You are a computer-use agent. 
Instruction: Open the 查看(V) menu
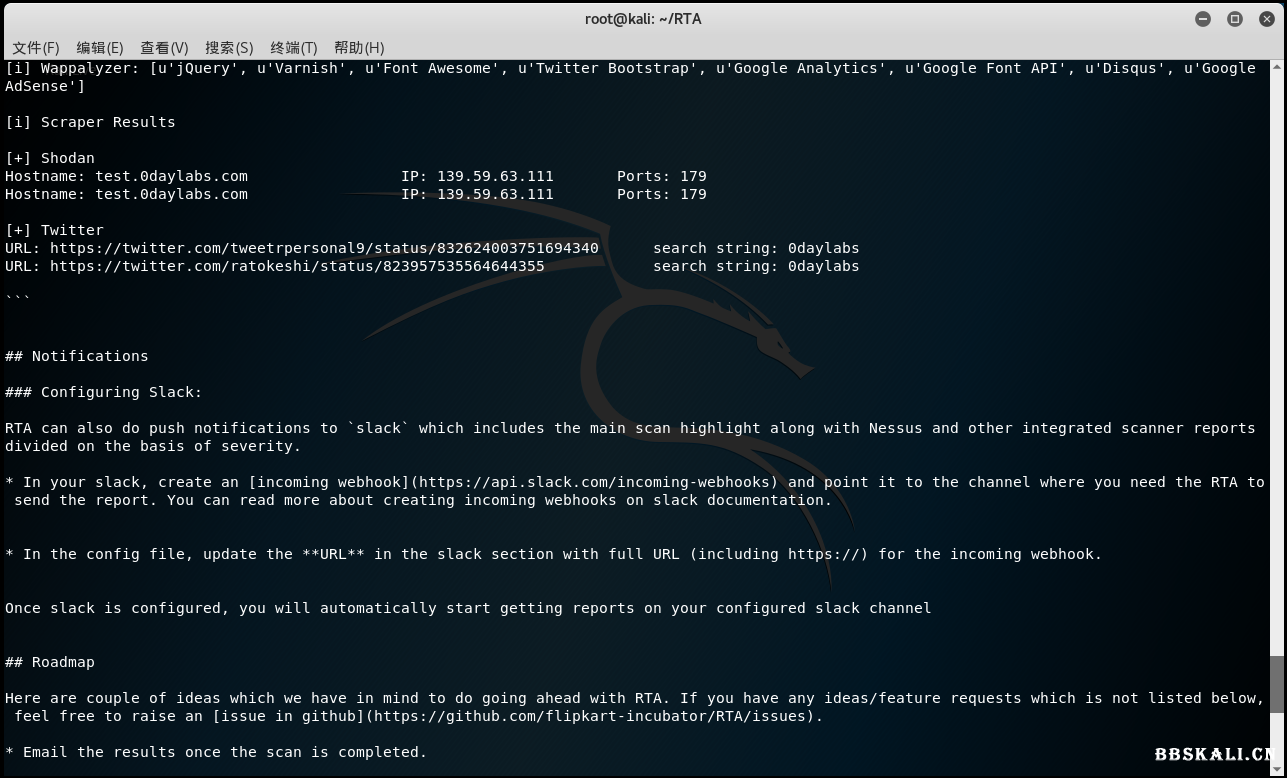pos(164,48)
